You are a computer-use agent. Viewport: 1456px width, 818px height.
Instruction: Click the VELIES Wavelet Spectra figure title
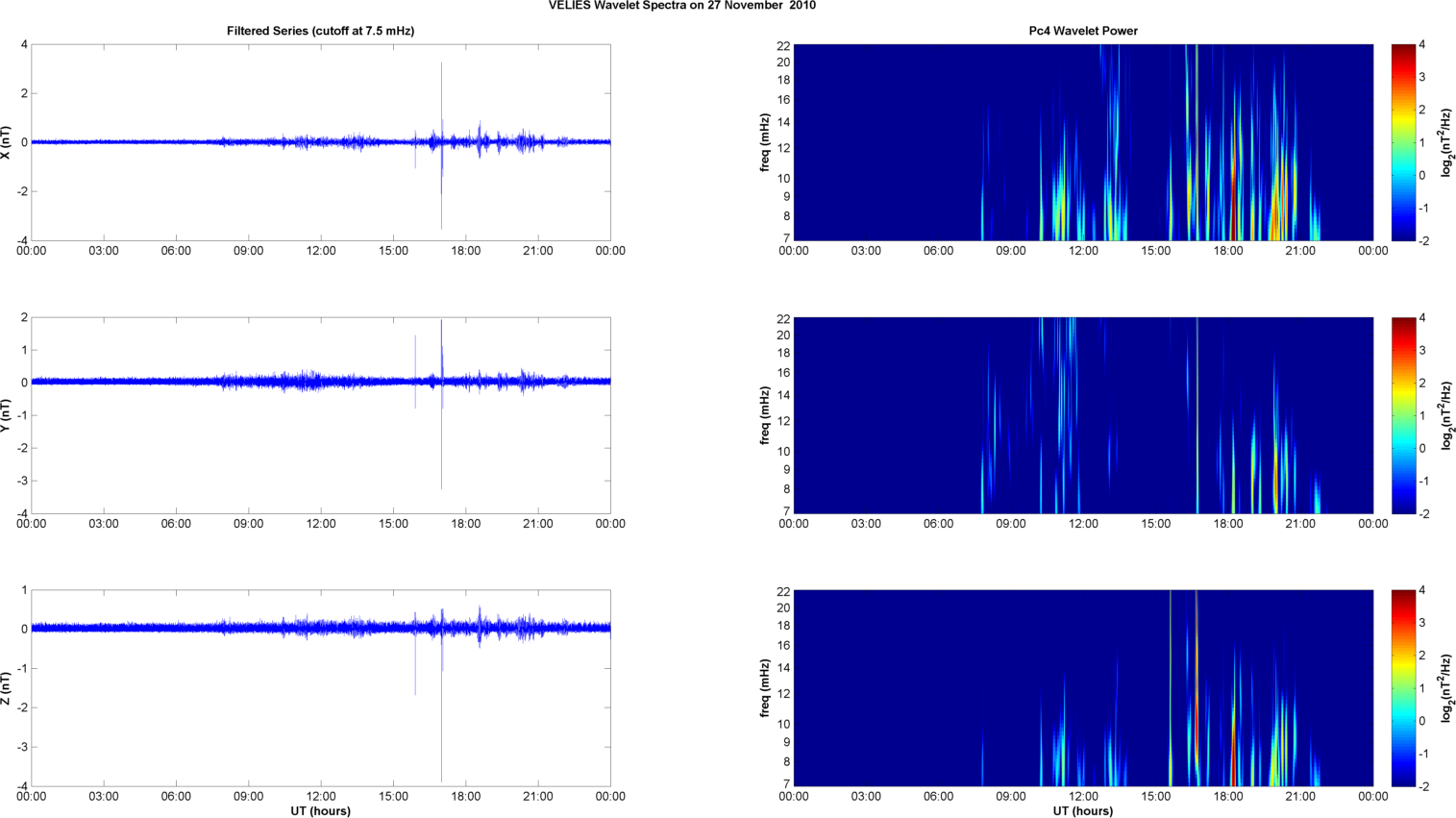(681, 6)
